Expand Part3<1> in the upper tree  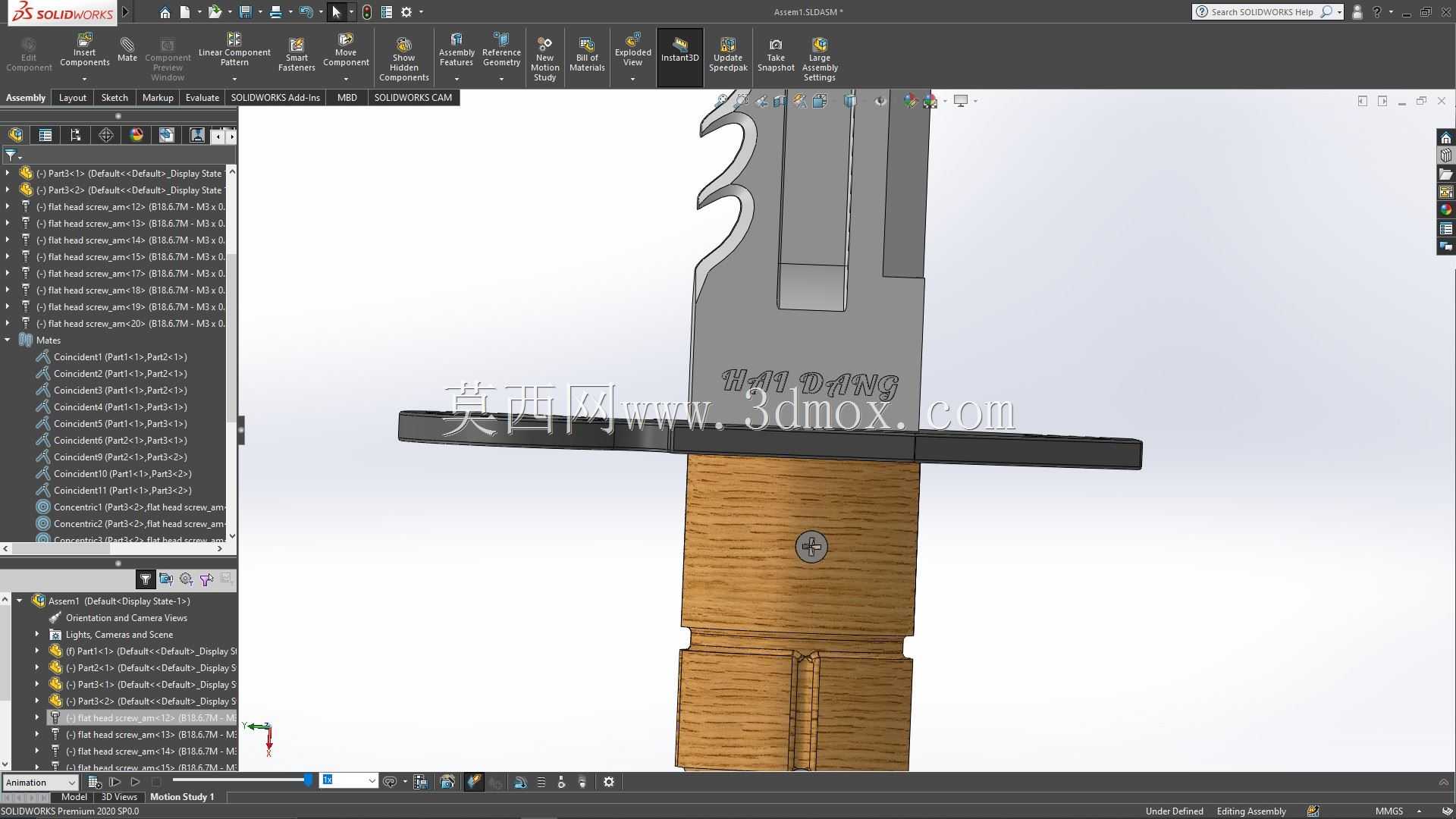(x=8, y=174)
